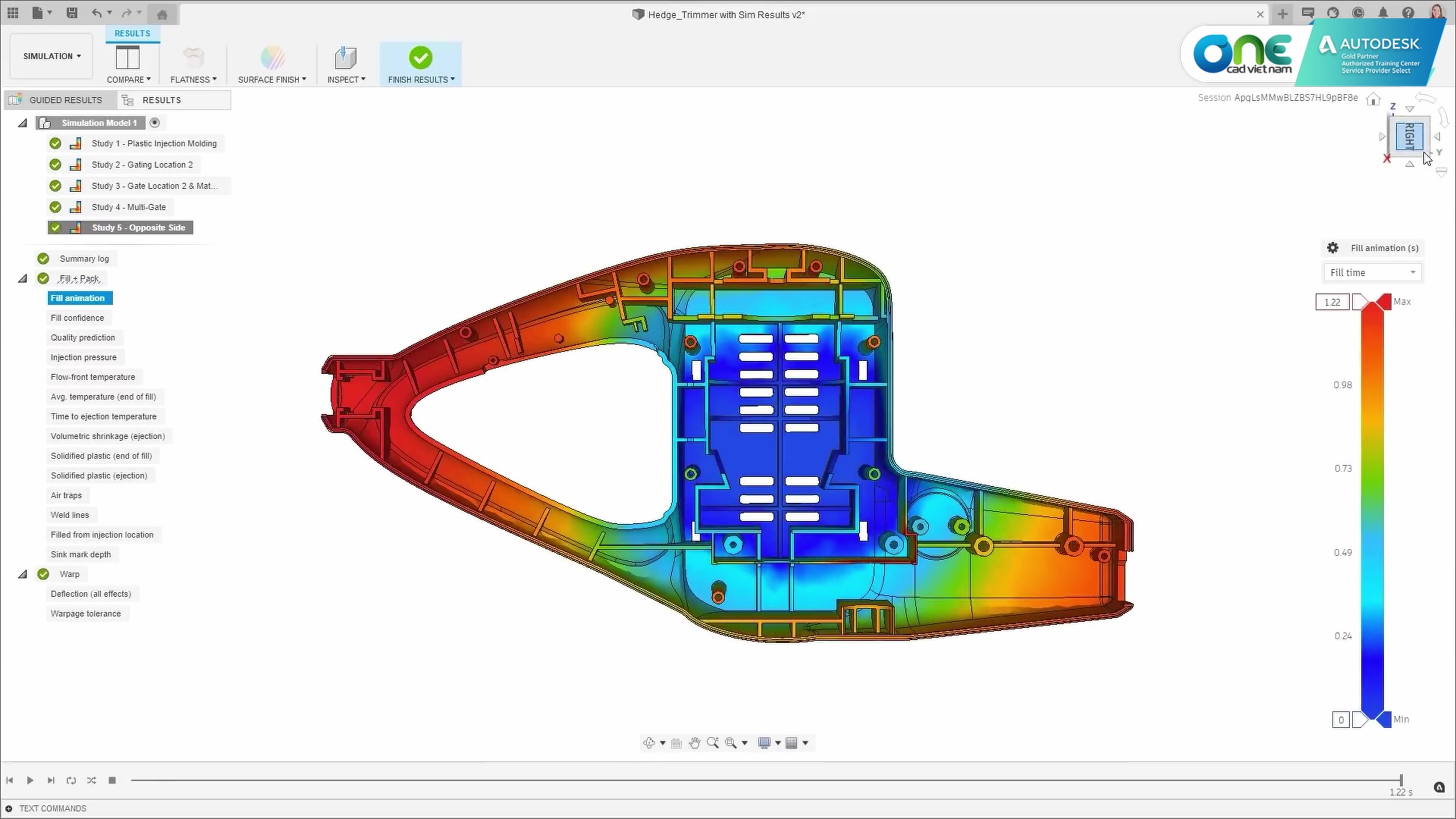Save the design with the floppy disk icon
The image size is (1456, 819).
pyautogui.click(x=72, y=13)
